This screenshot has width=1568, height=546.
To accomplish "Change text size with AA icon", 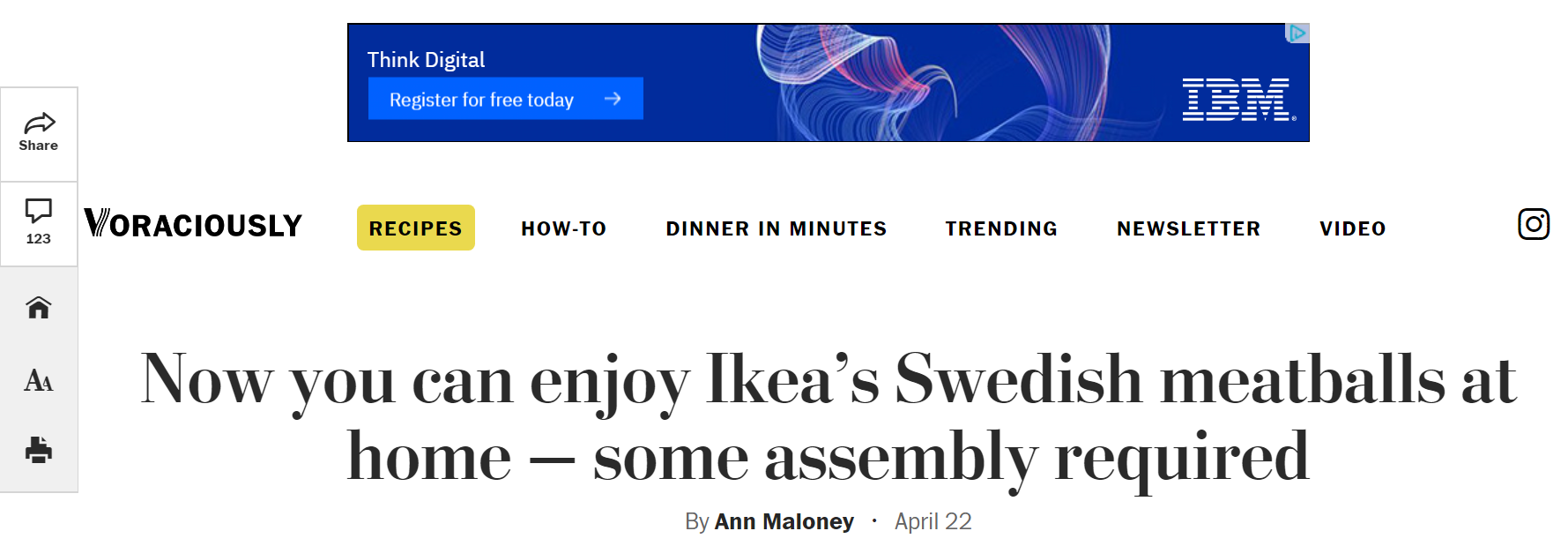I will click(x=39, y=380).
